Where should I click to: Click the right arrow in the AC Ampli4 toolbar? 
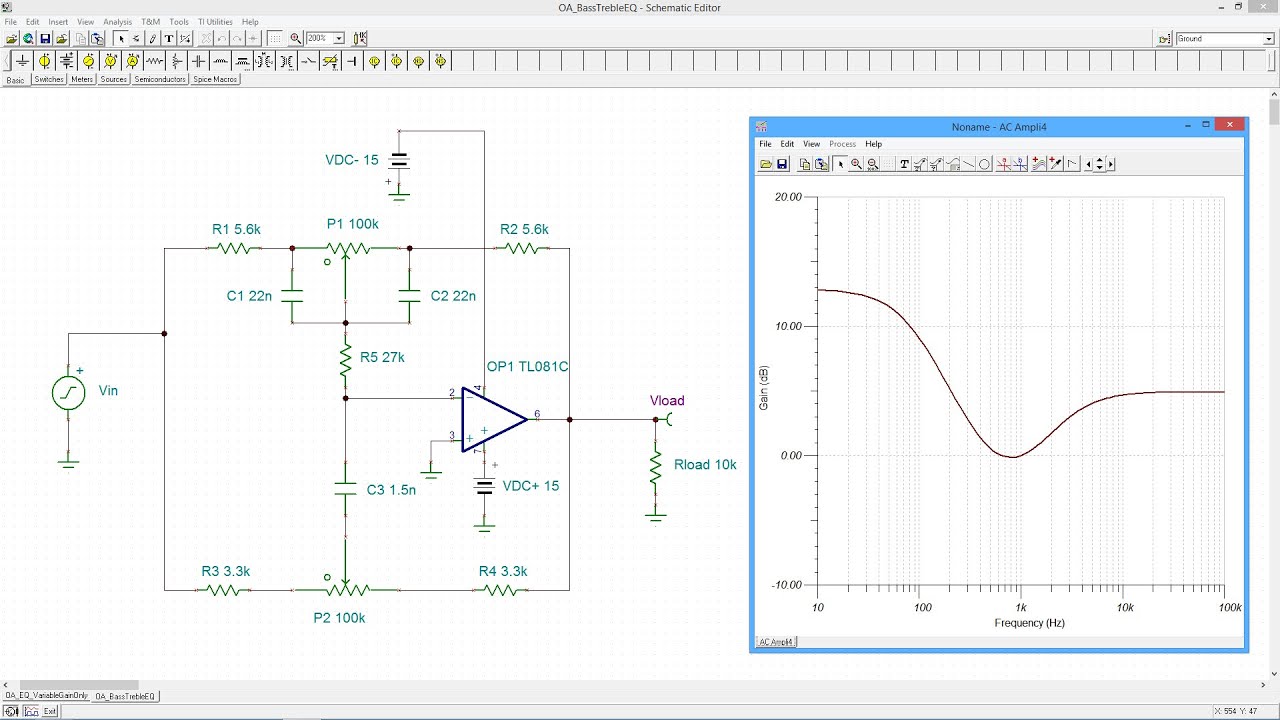(1111, 164)
